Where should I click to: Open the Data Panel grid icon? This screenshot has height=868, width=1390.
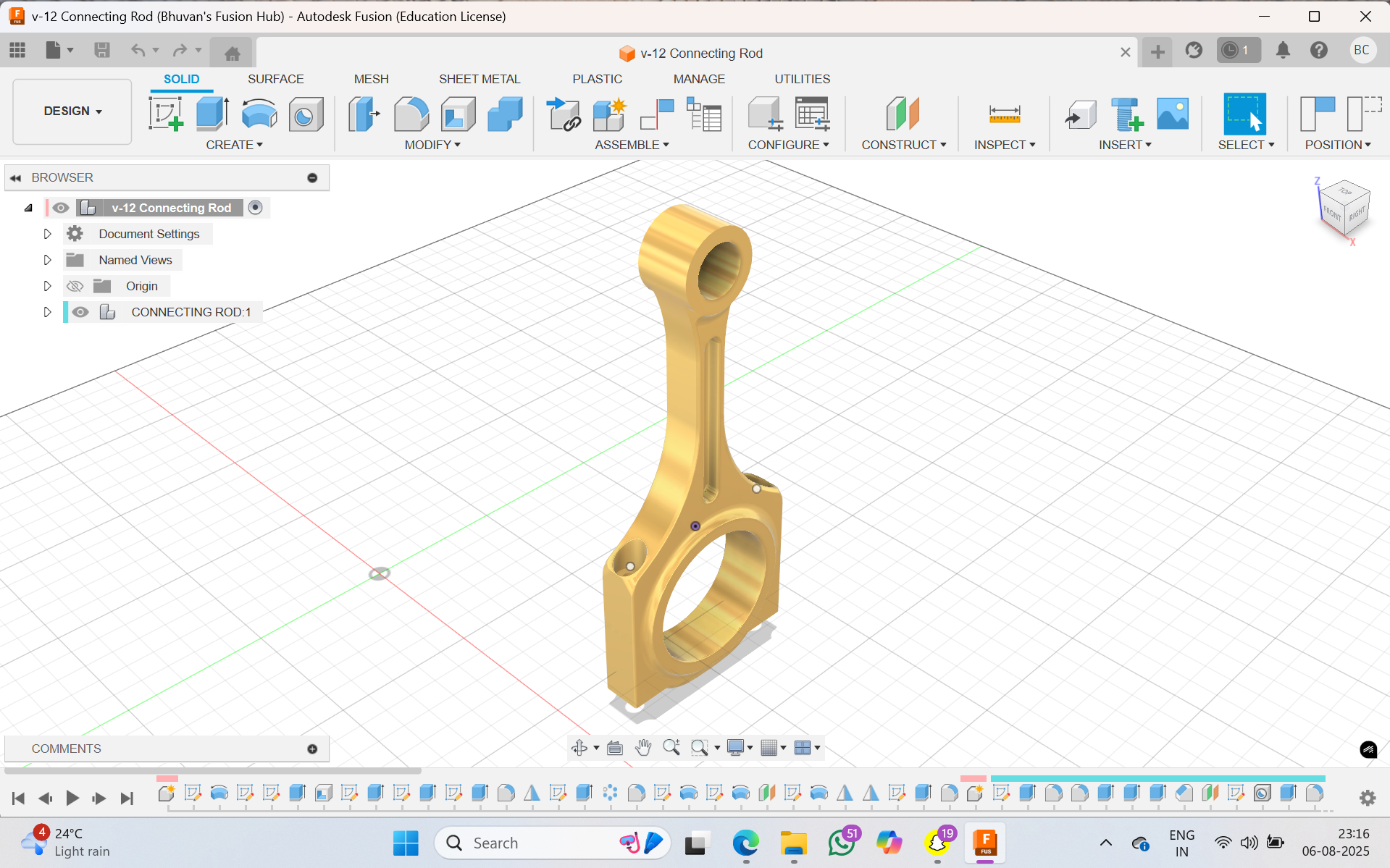click(x=17, y=50)
